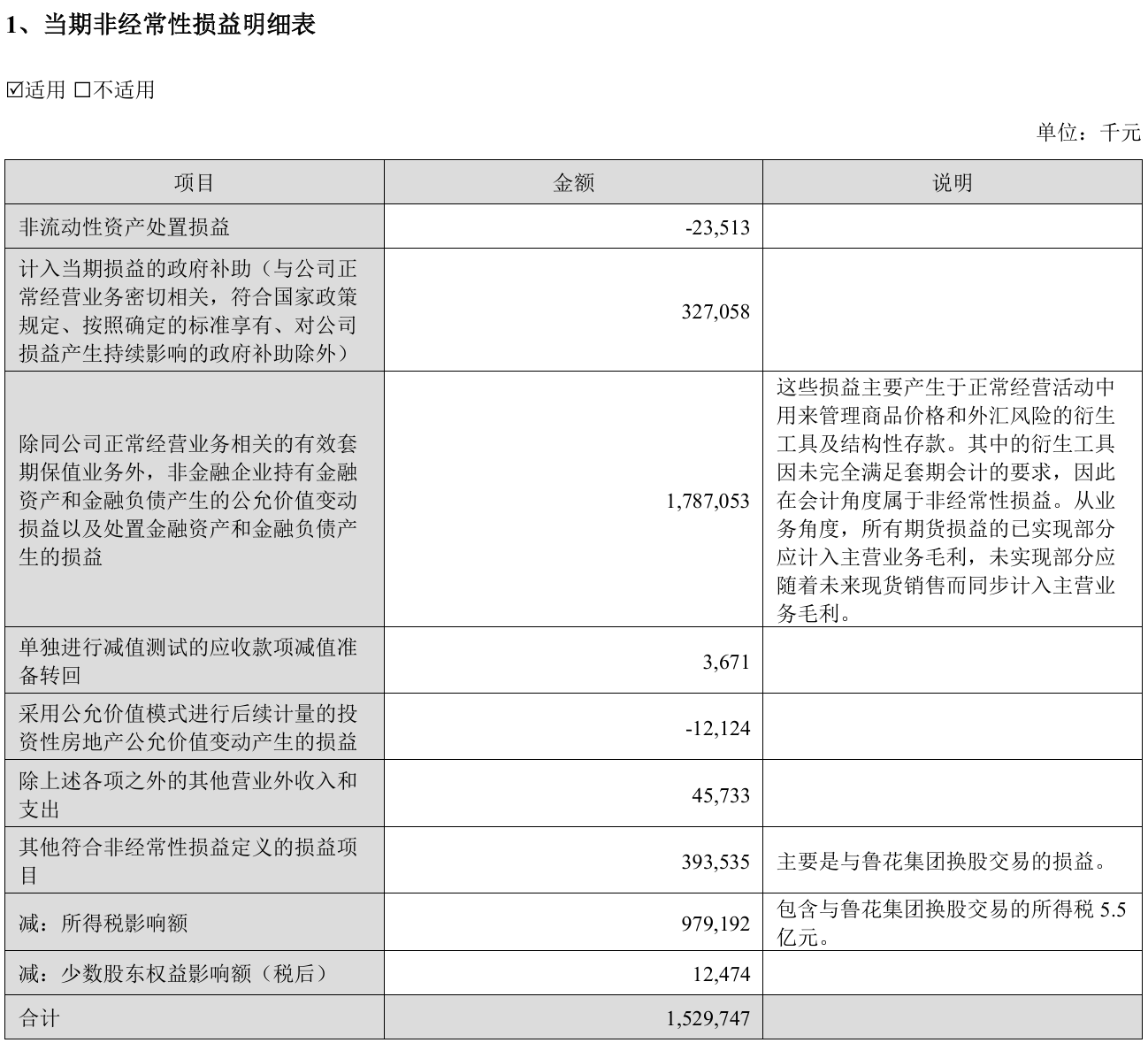Select the amount -23,513

717,228
